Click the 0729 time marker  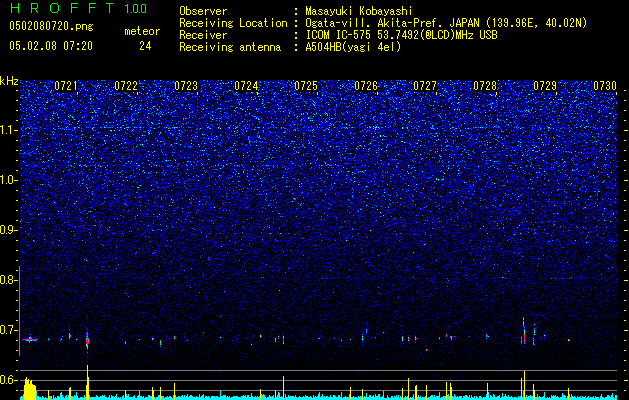[545, 86]
